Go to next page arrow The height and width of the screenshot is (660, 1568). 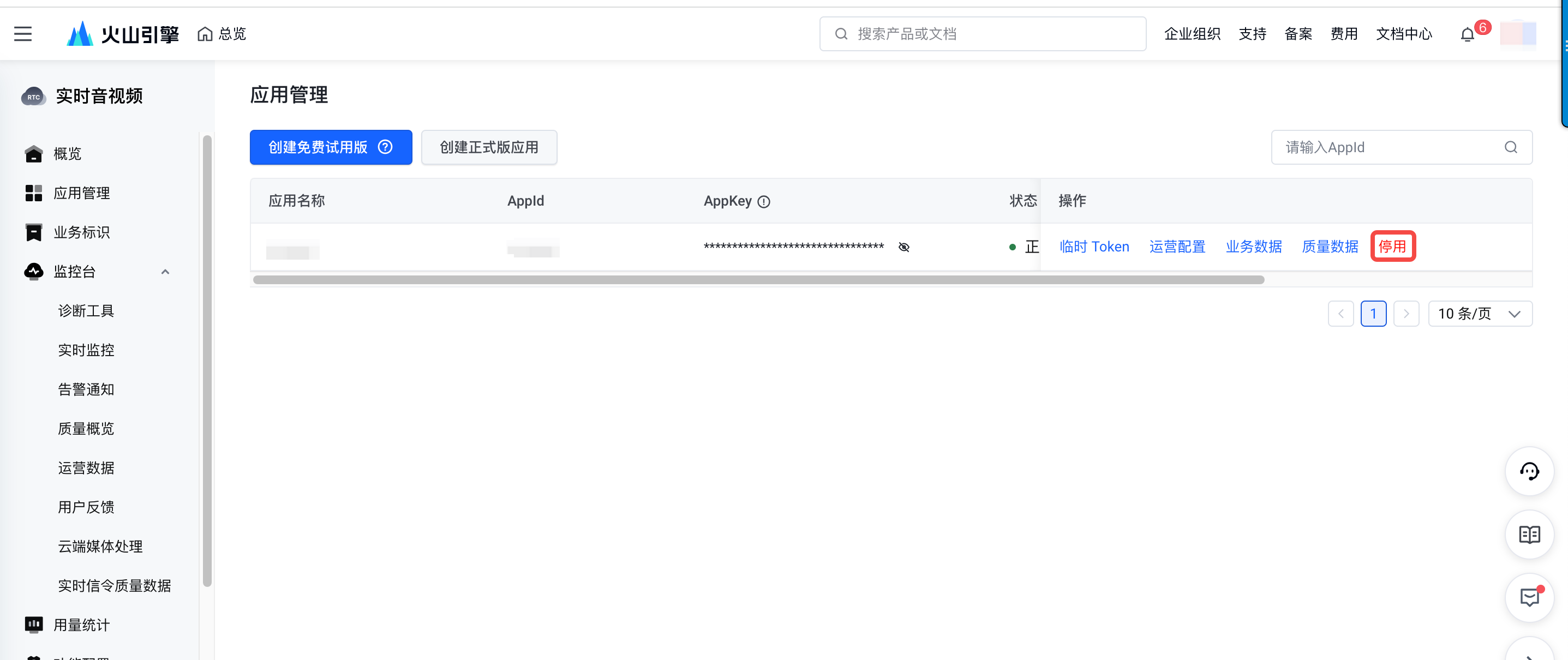coord(1406,314)
